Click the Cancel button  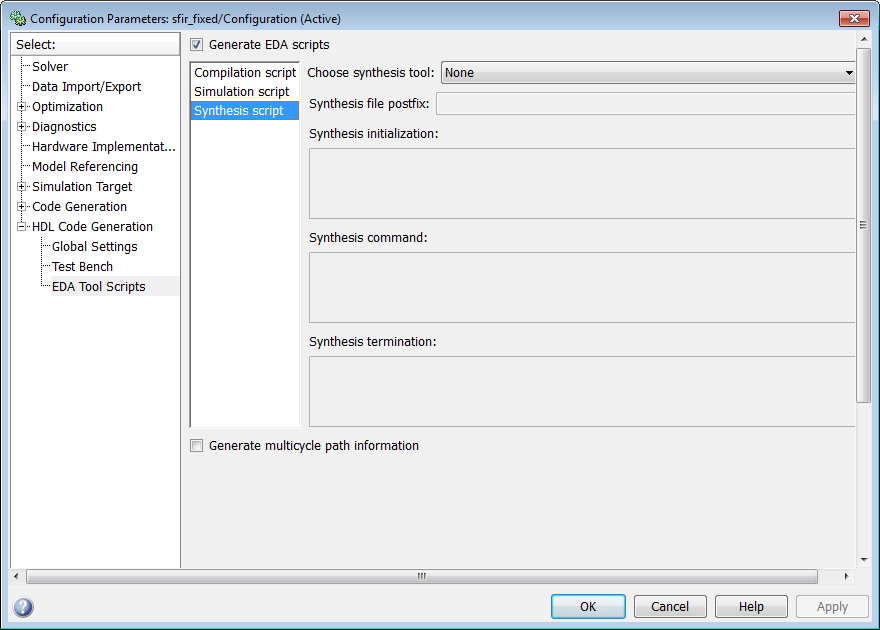(x=670, y=606)
